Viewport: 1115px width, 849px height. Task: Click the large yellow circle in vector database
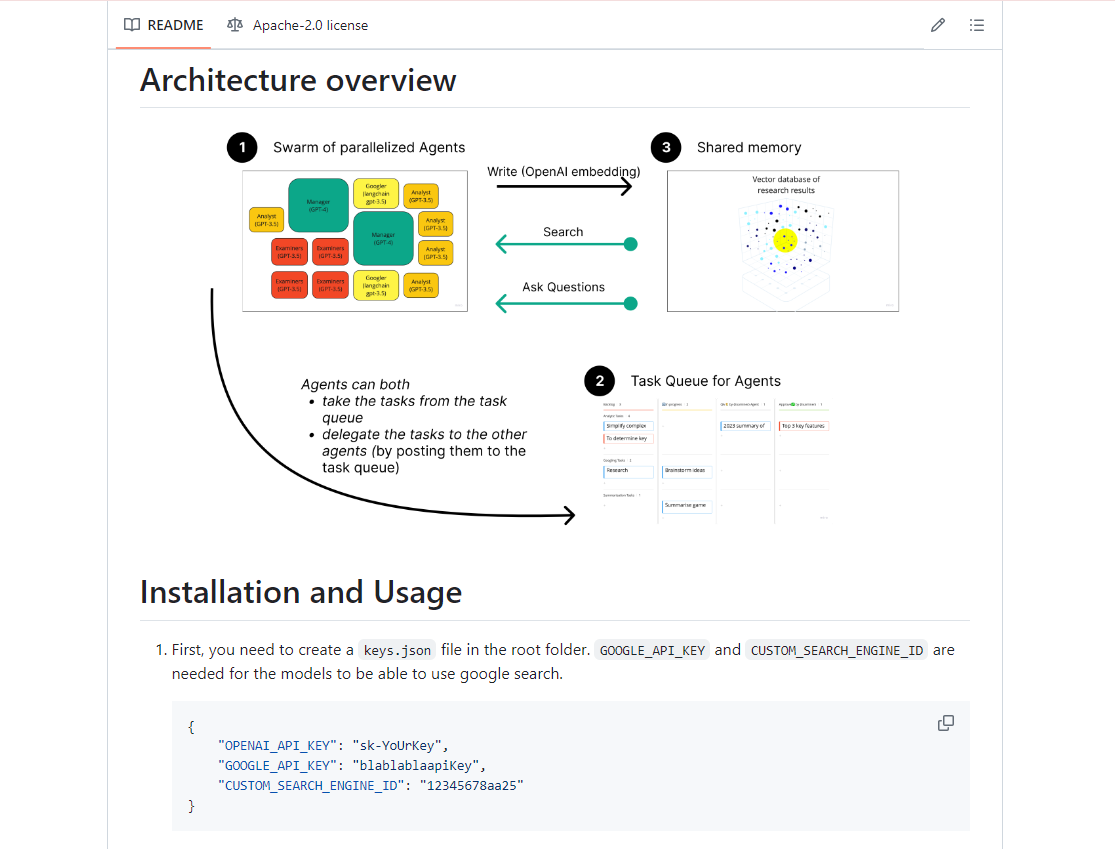tap(785, 240)
